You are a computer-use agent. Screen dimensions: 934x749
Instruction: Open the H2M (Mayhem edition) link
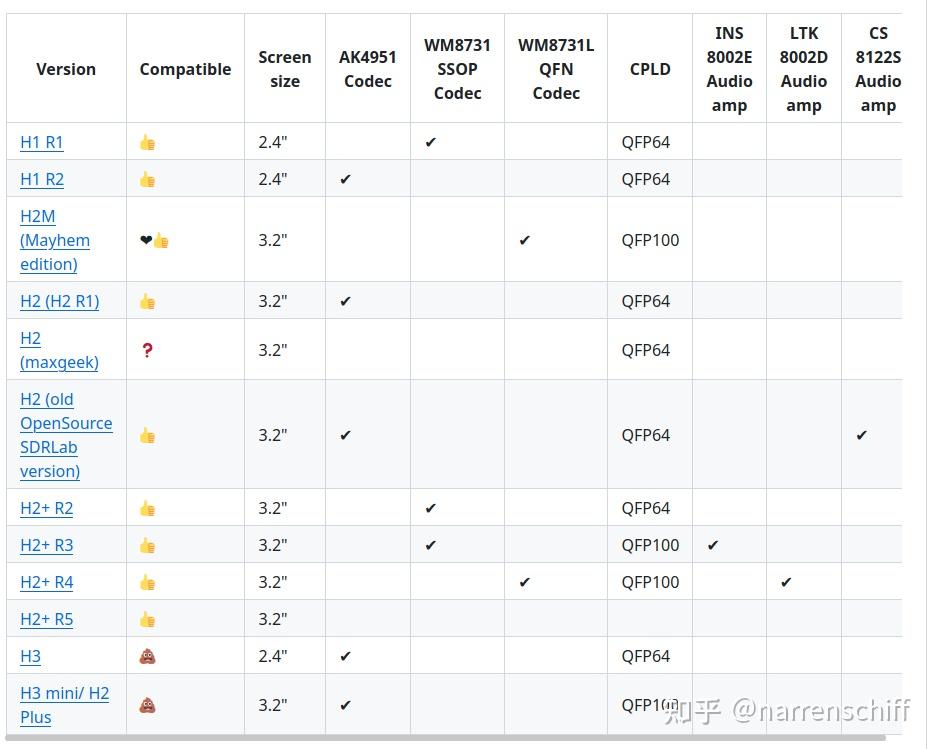55,240
